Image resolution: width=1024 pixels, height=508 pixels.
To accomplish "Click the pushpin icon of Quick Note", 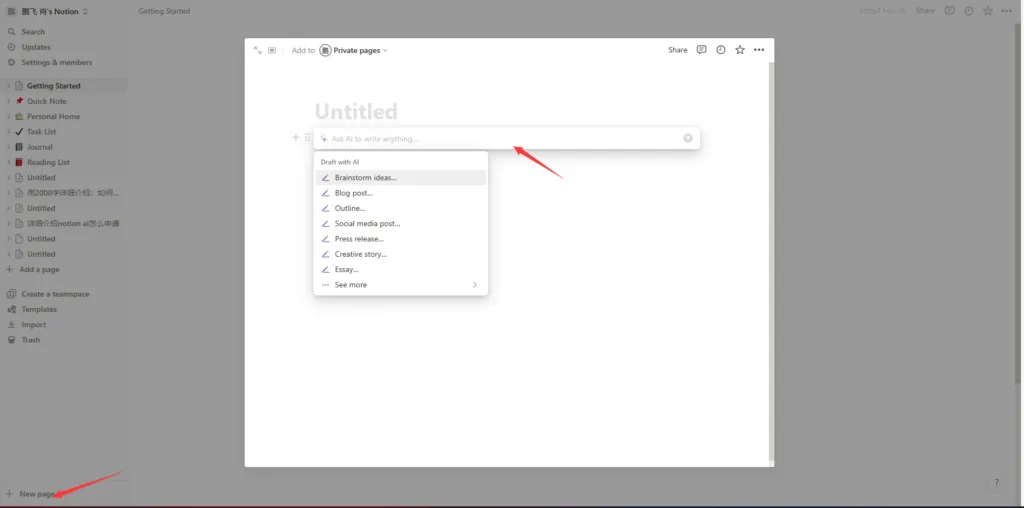I will point(19,101).
